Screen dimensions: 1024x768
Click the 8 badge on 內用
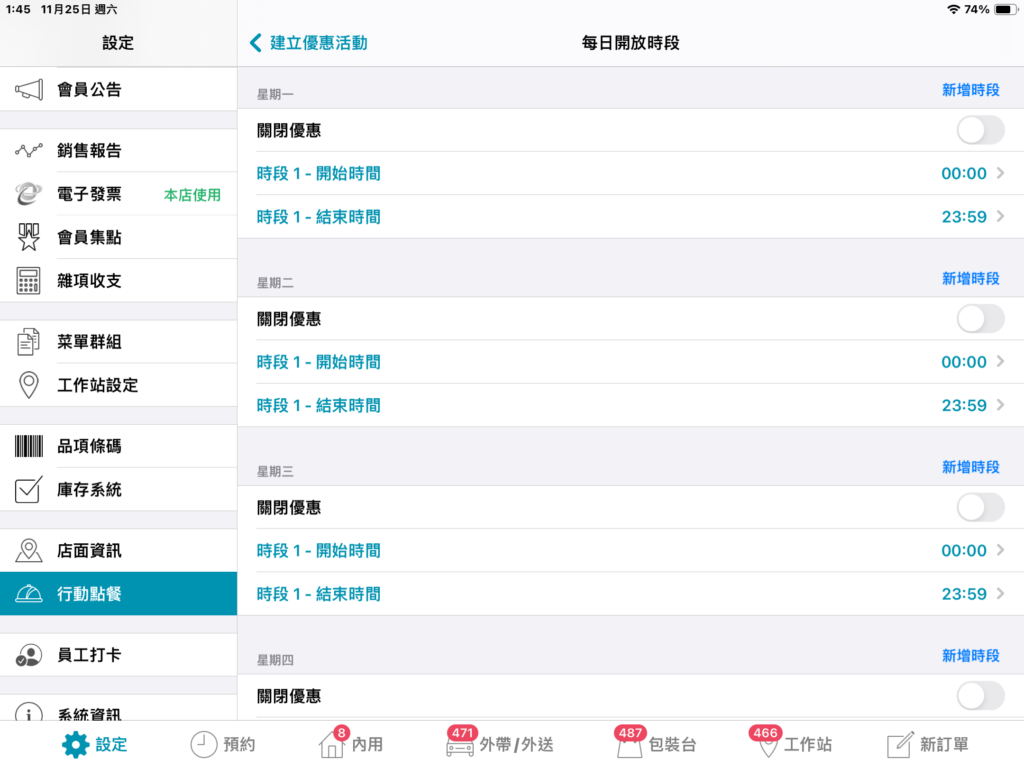(x=341, y=733)
